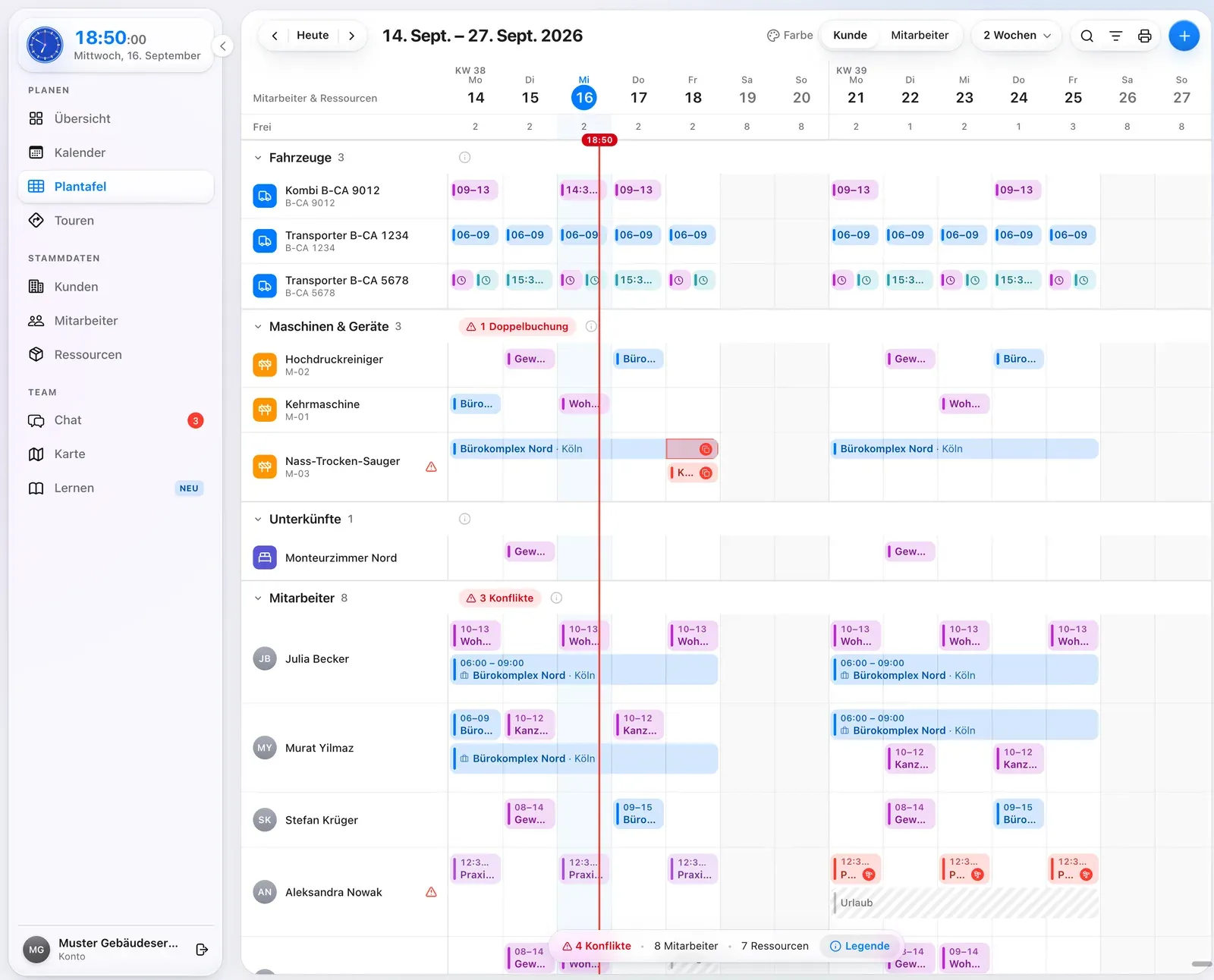Open Kalender in the sidebar

[x=116, y=152]
